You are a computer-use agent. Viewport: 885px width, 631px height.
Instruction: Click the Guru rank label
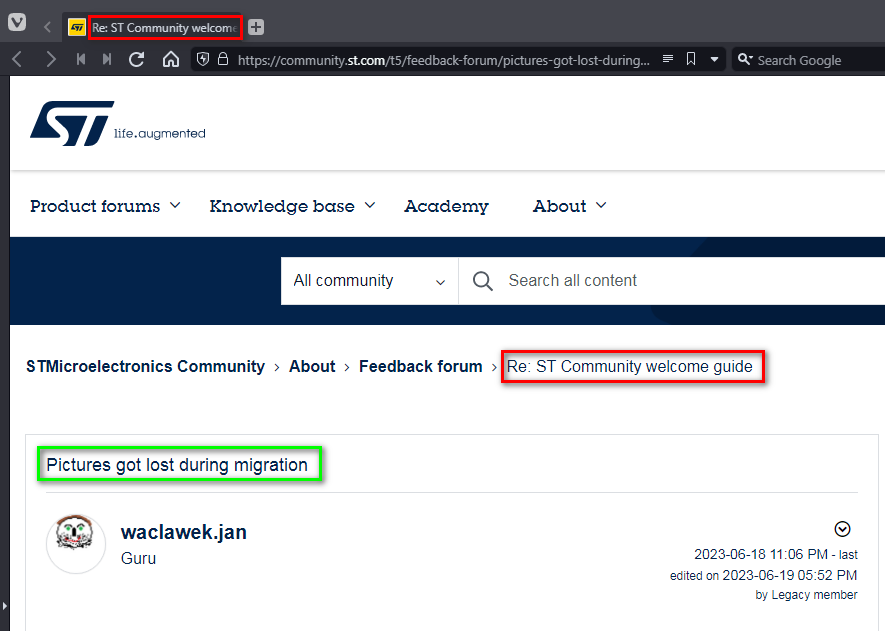[x=138, y=558]
